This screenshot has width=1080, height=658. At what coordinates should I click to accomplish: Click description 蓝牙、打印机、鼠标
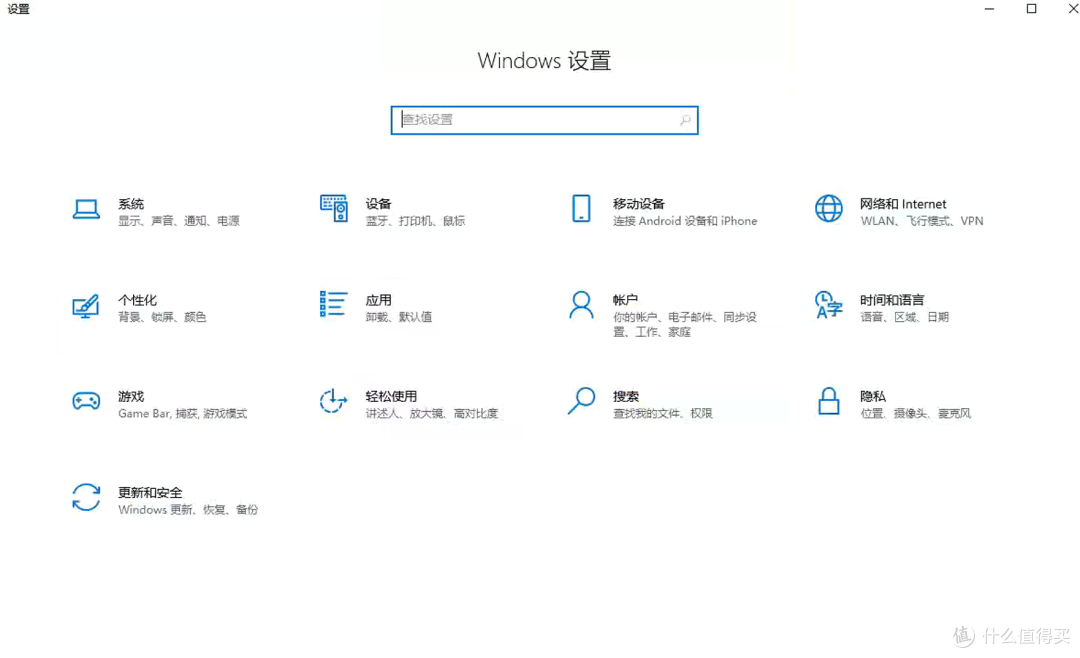tap(415, 221)
